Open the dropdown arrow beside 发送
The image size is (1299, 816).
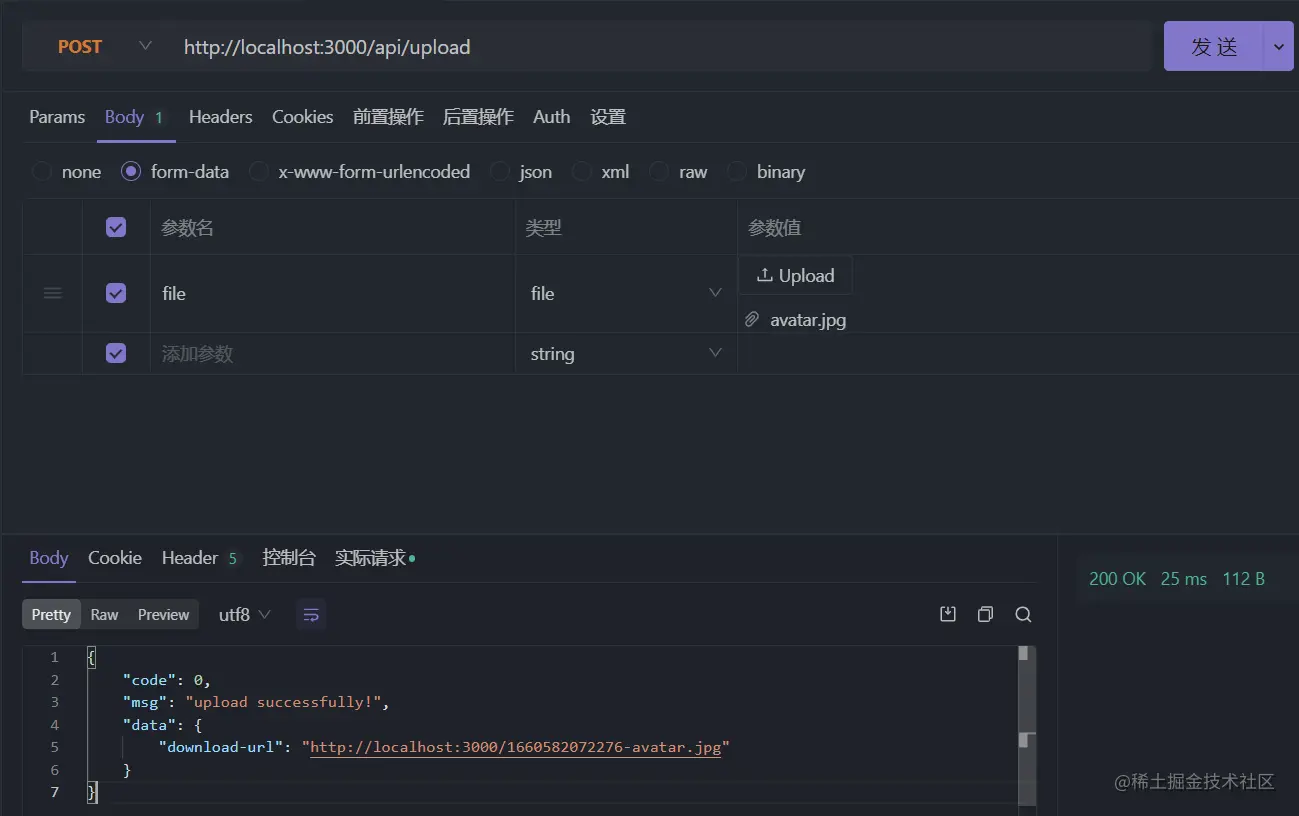coord(1279,47)
